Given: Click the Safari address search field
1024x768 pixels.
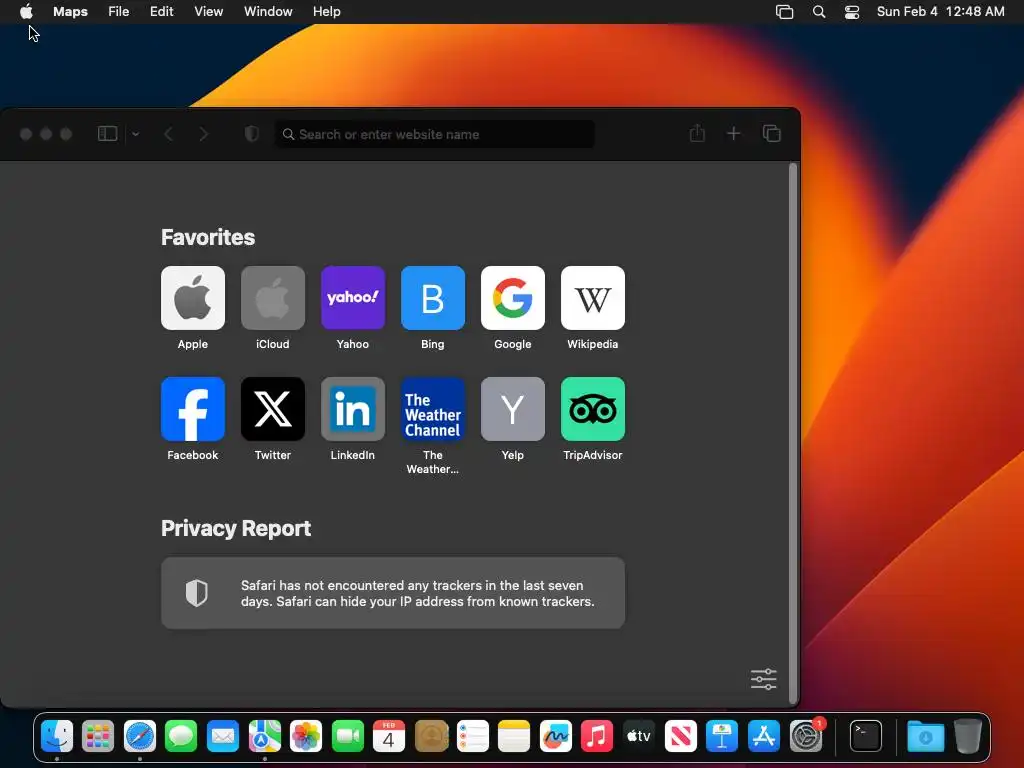Looking at the screenshot, I should [435, 134].
